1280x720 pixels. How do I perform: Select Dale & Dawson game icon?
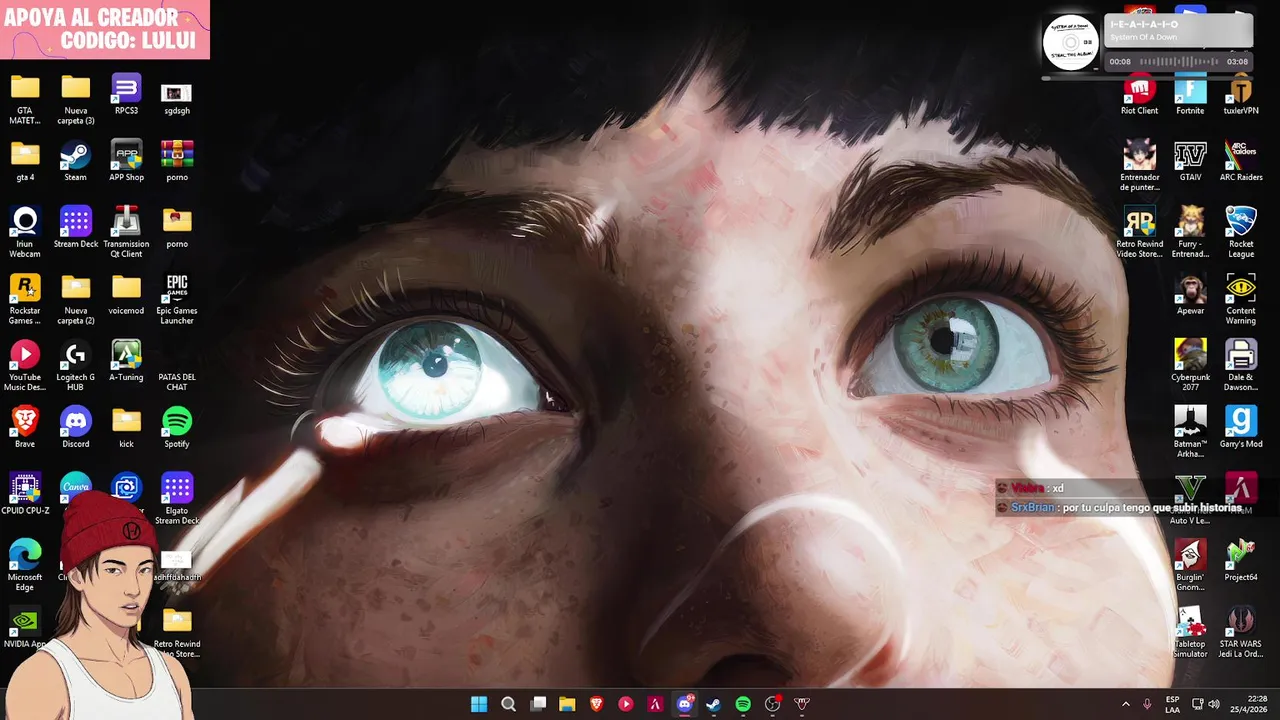(x=1241, y=366)
